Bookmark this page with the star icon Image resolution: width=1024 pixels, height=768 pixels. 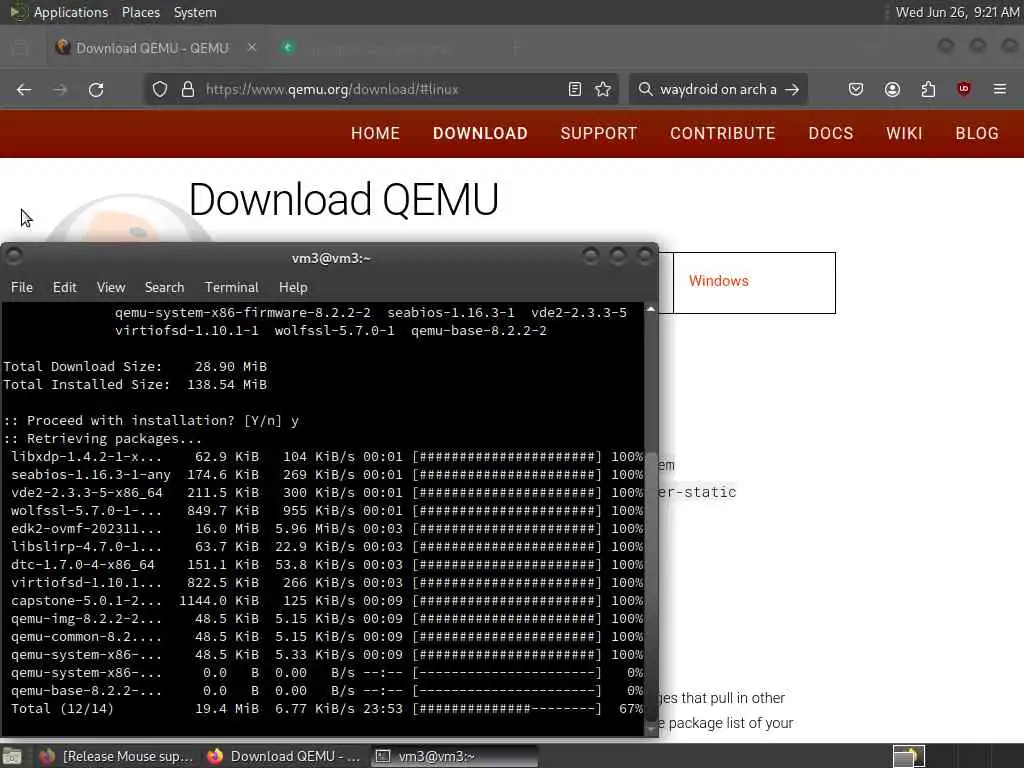click(603, 89)
